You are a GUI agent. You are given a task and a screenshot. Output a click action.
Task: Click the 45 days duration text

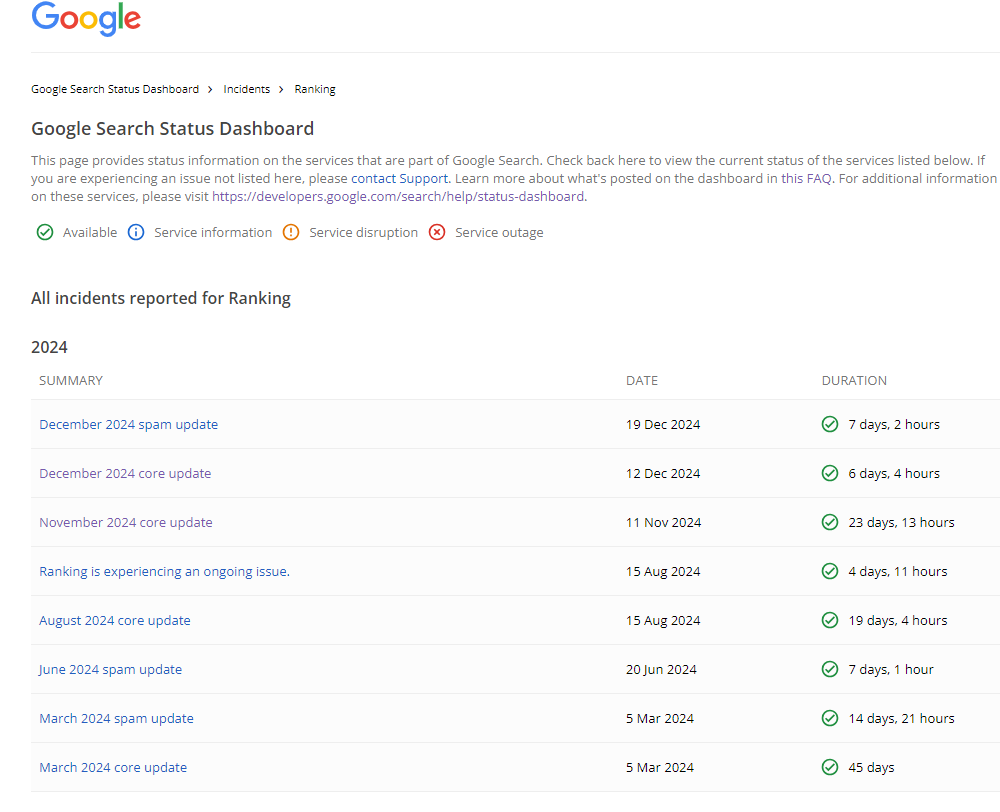871,767
